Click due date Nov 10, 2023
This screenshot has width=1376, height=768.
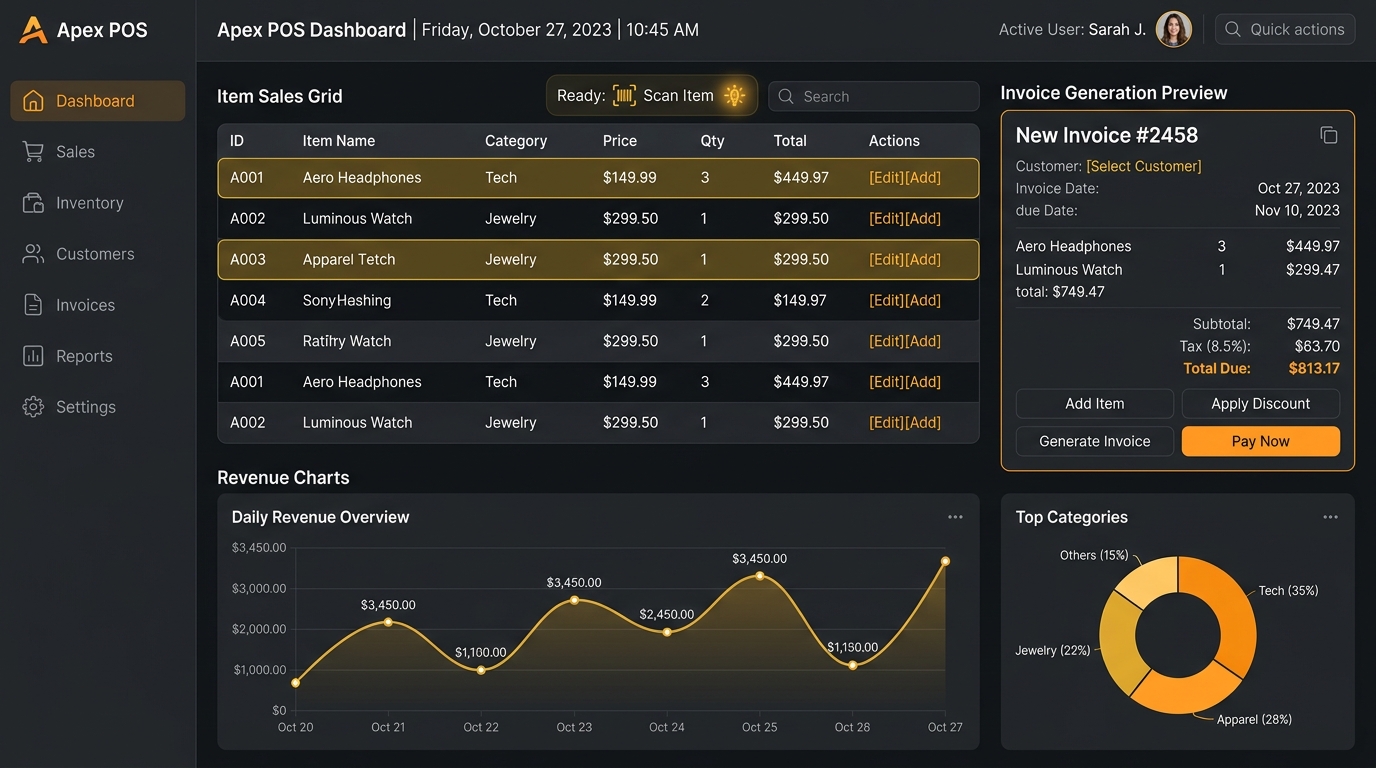click(1297, 210)
